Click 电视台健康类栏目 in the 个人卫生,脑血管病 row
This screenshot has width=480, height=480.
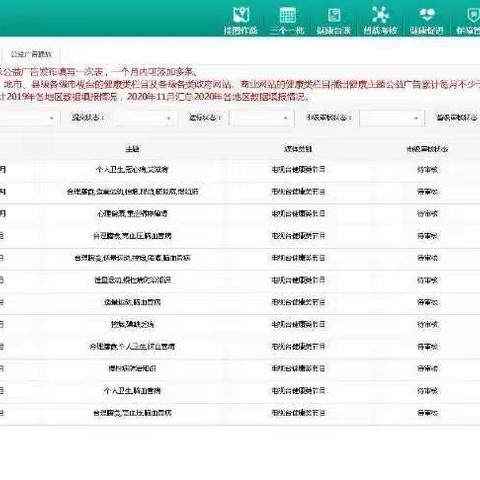(298, 391)
